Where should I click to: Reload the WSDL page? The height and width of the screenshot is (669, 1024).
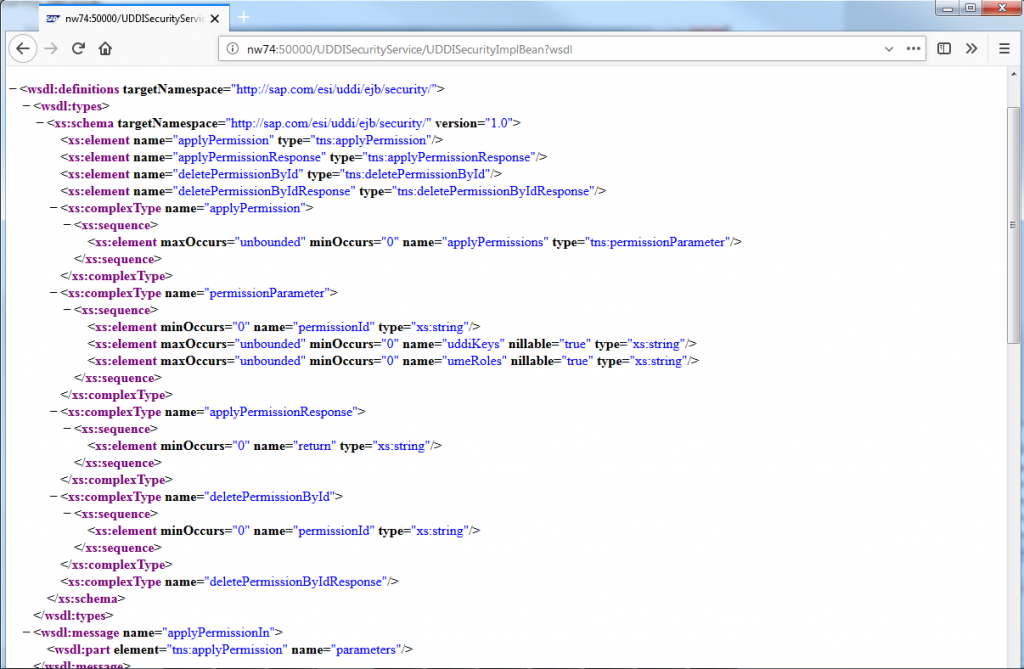78,48
